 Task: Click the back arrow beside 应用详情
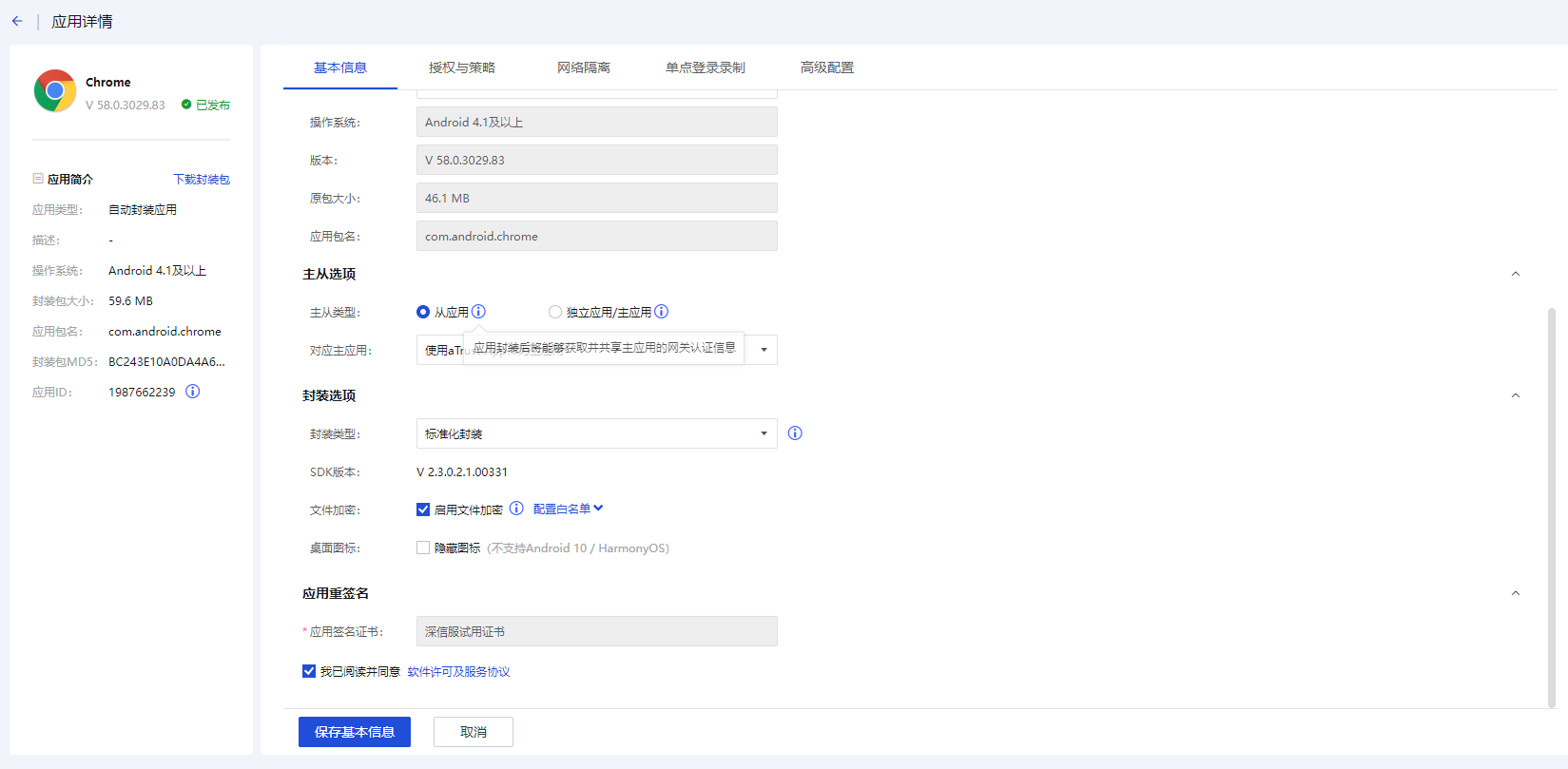pyautogui.click(x=17, y=21)
